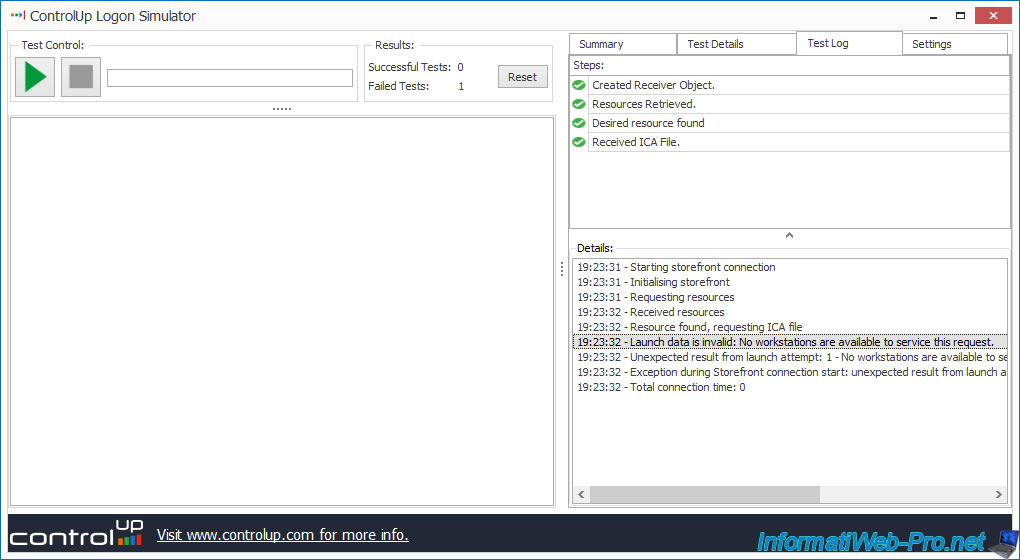Click the test progress bar
This screenshot has height=560, width=1020.
click(230, 78)
